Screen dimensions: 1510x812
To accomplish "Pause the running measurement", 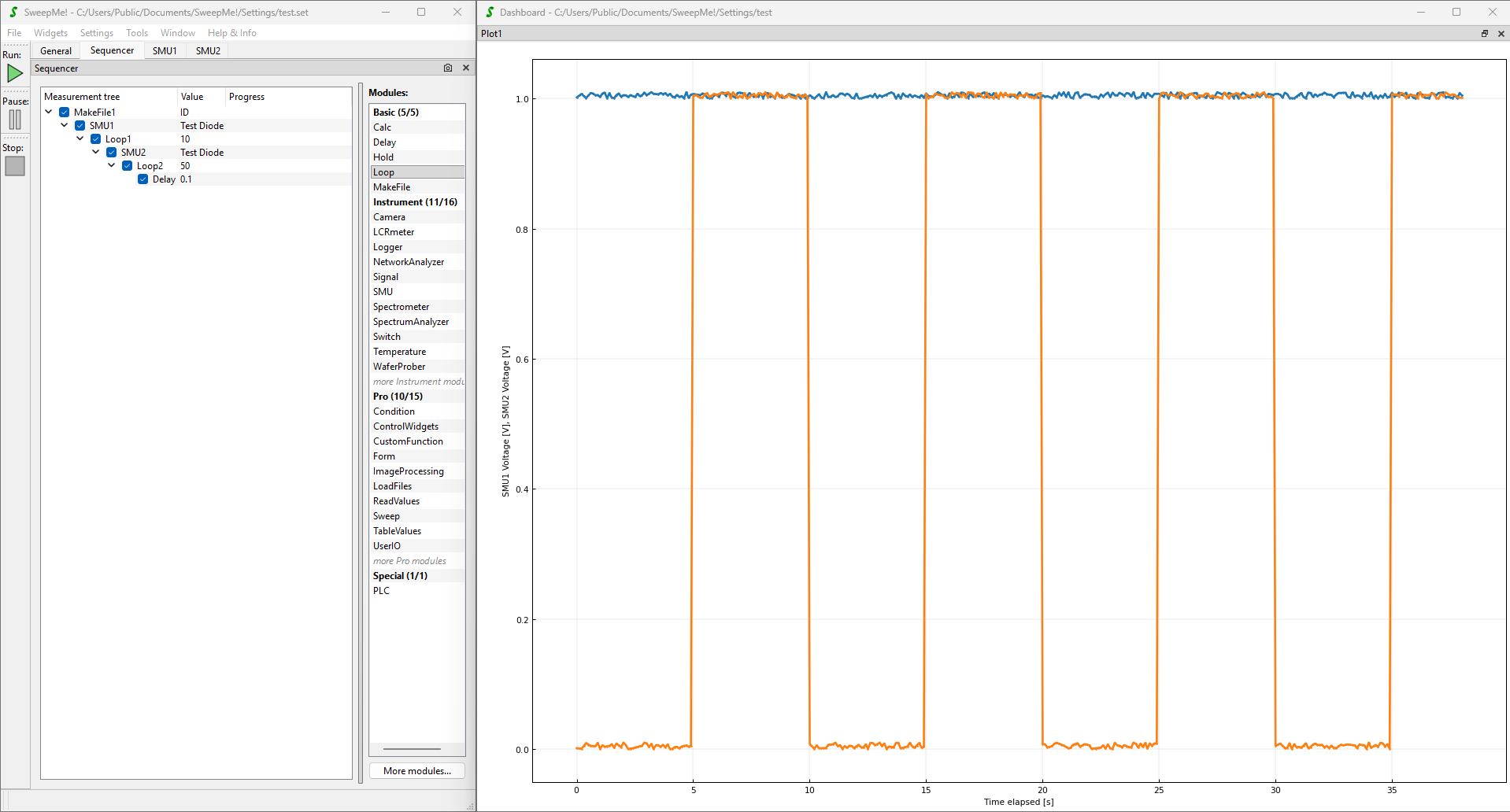I will click(15, 120).
